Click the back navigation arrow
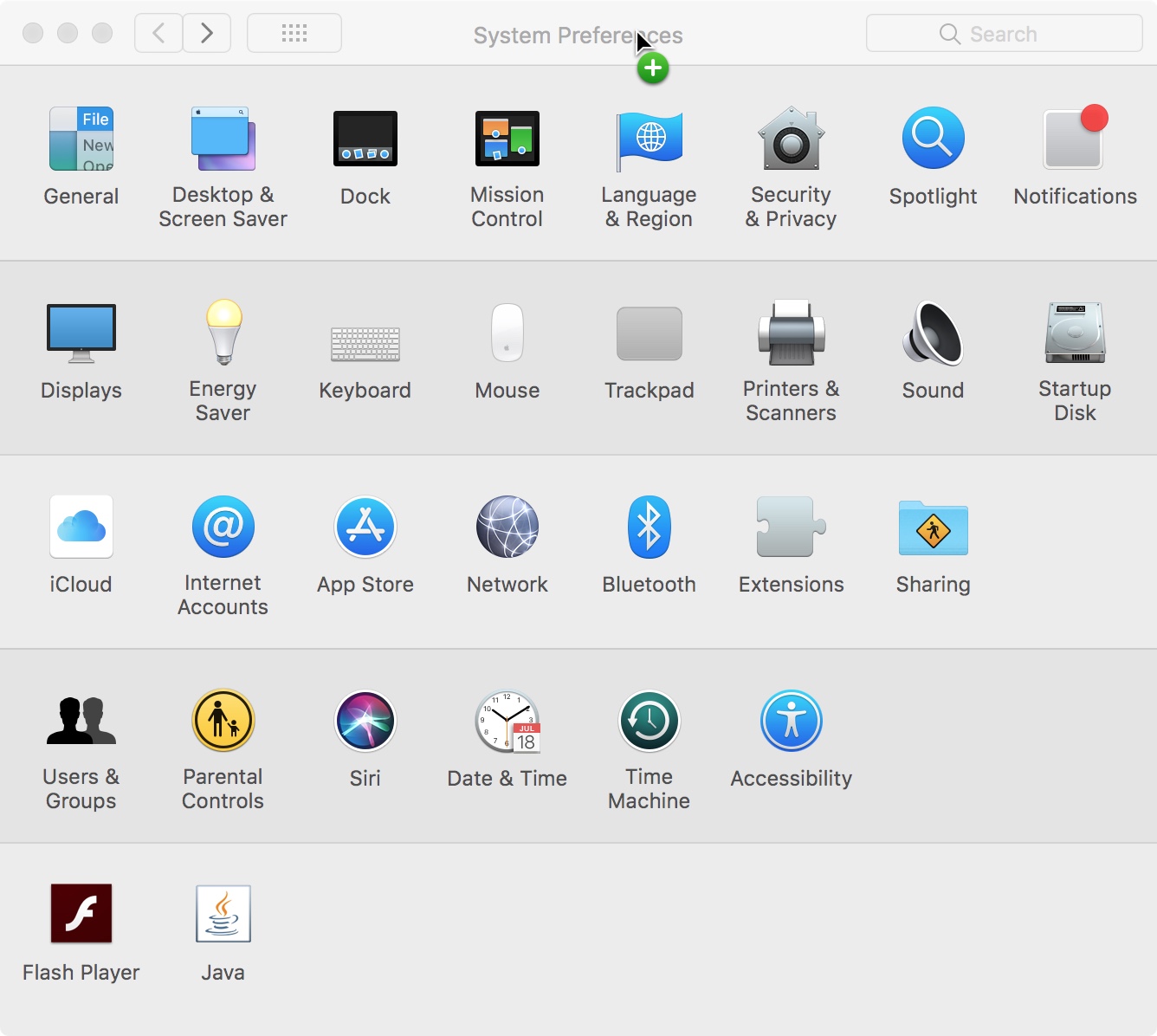Screen dimensions: 1157x1036 click(158, 34)
